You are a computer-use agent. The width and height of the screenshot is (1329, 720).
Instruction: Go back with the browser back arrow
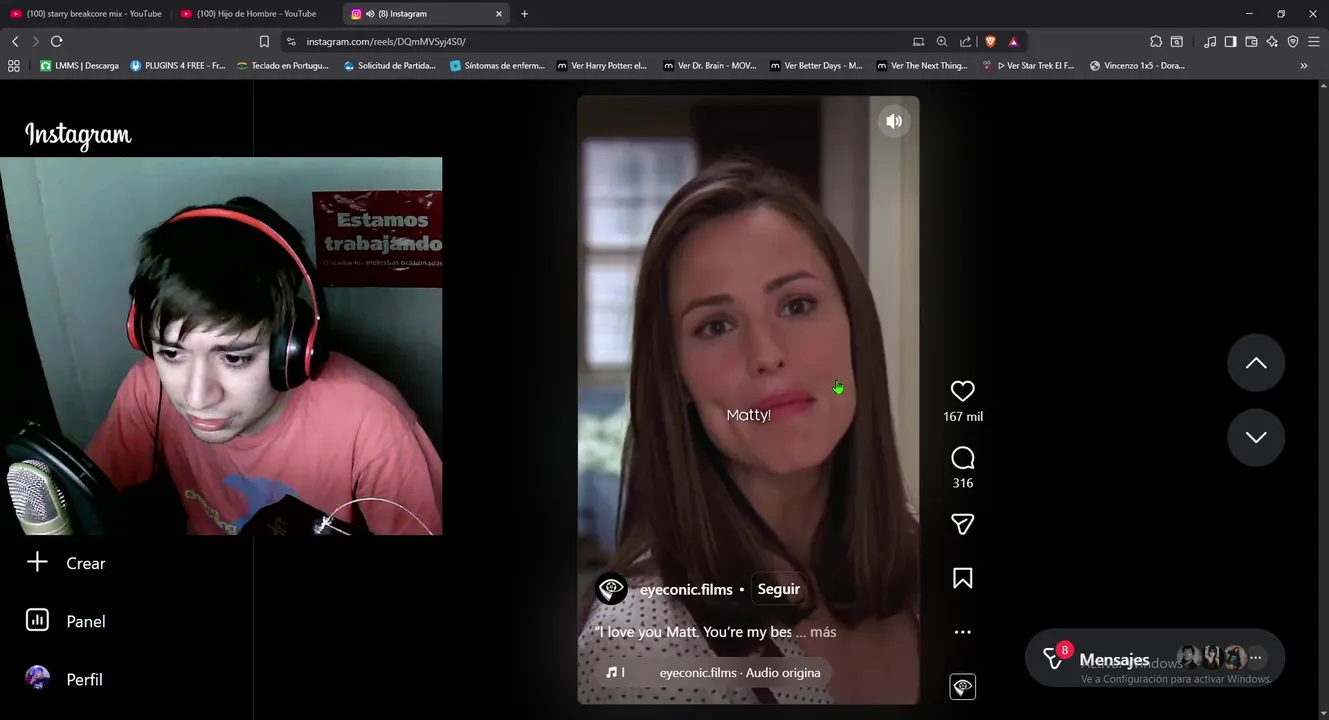click(x=15, y=41)
